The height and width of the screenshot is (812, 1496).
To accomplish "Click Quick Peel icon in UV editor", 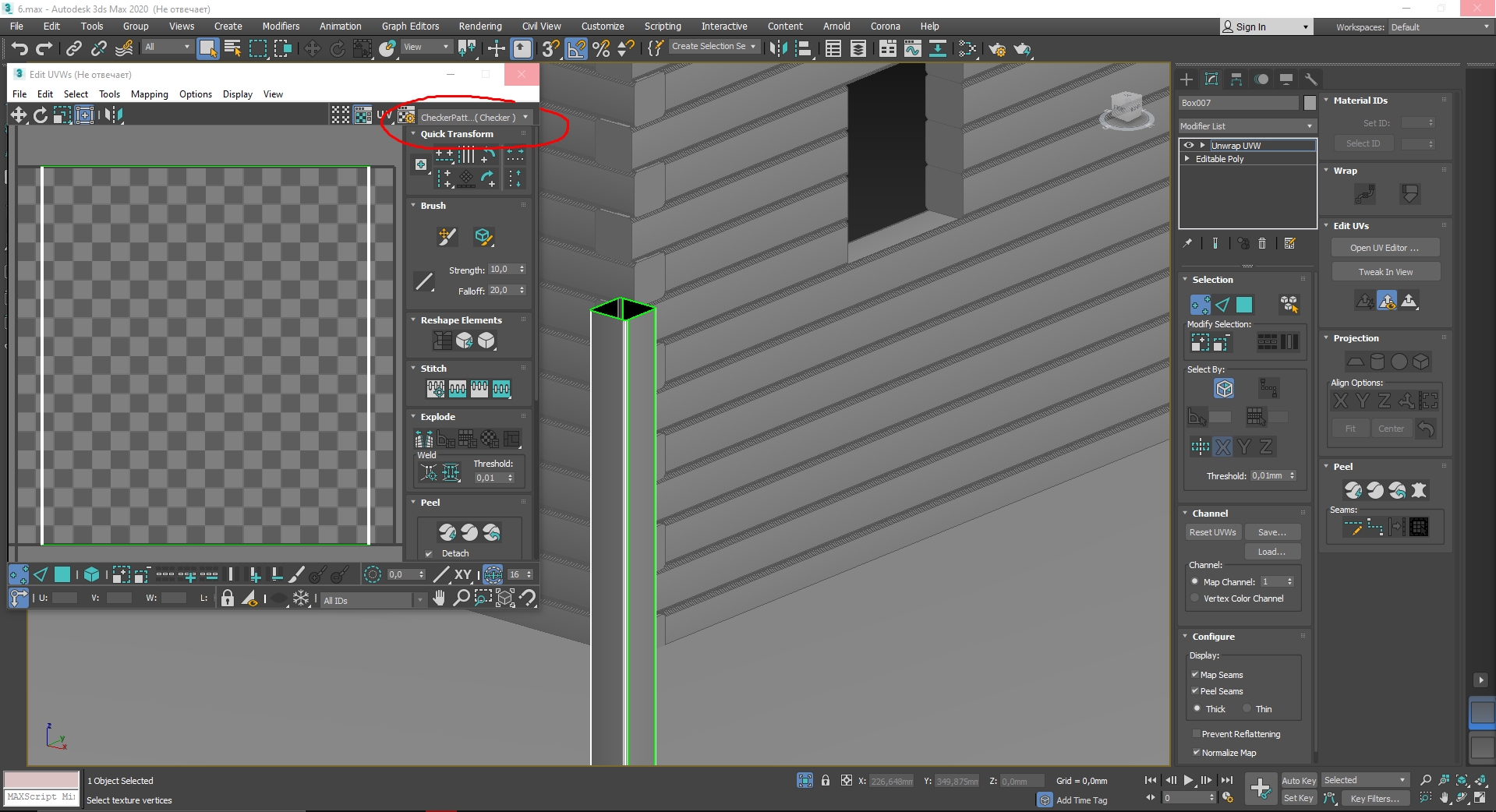I will click(447, 532).
